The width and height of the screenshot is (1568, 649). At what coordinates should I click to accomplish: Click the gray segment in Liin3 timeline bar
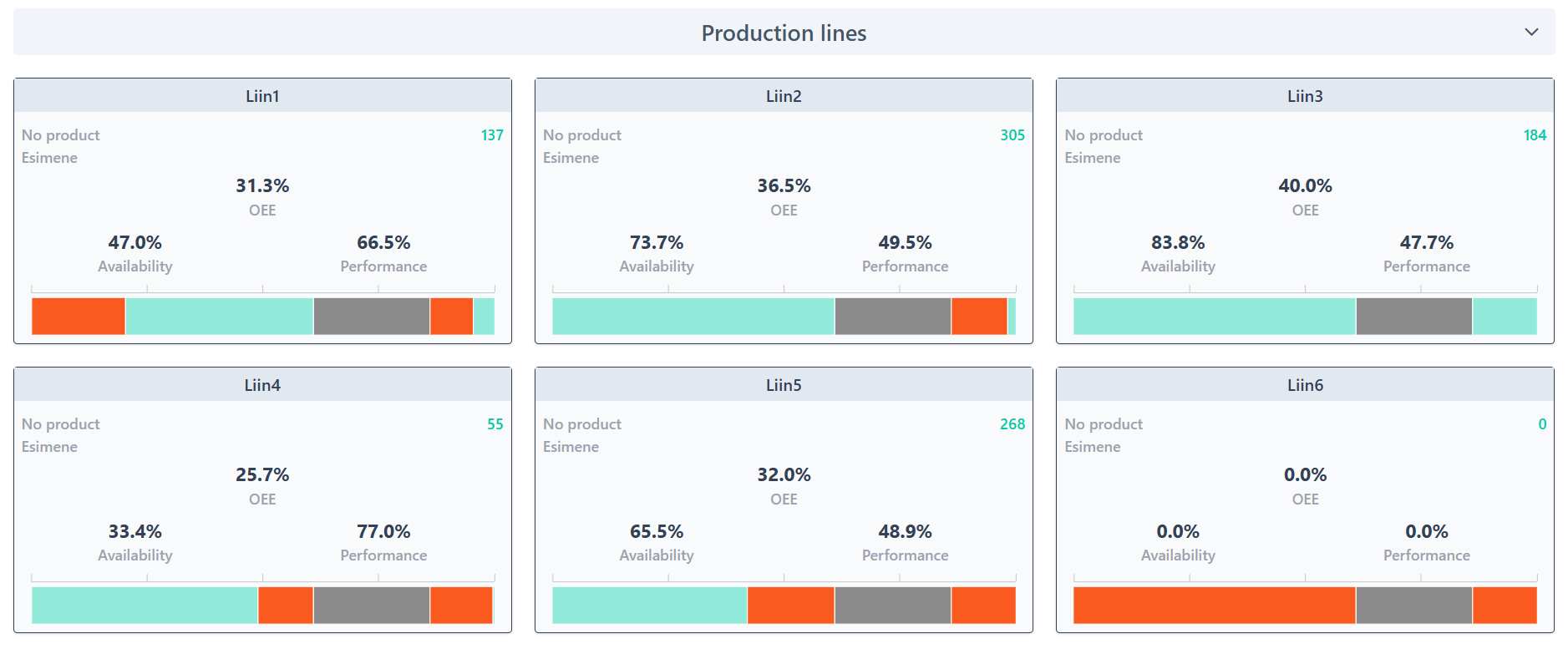tap(1414, 317)
